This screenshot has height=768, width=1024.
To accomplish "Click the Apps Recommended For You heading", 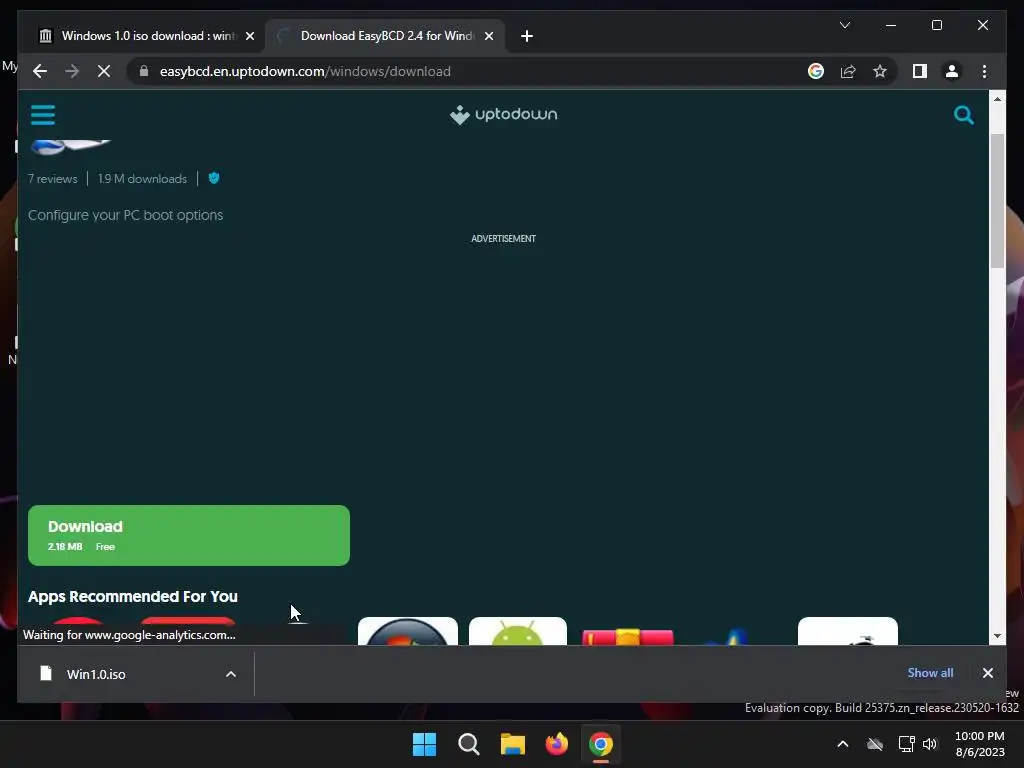I will pyautogui.click(x=133, y=596).
